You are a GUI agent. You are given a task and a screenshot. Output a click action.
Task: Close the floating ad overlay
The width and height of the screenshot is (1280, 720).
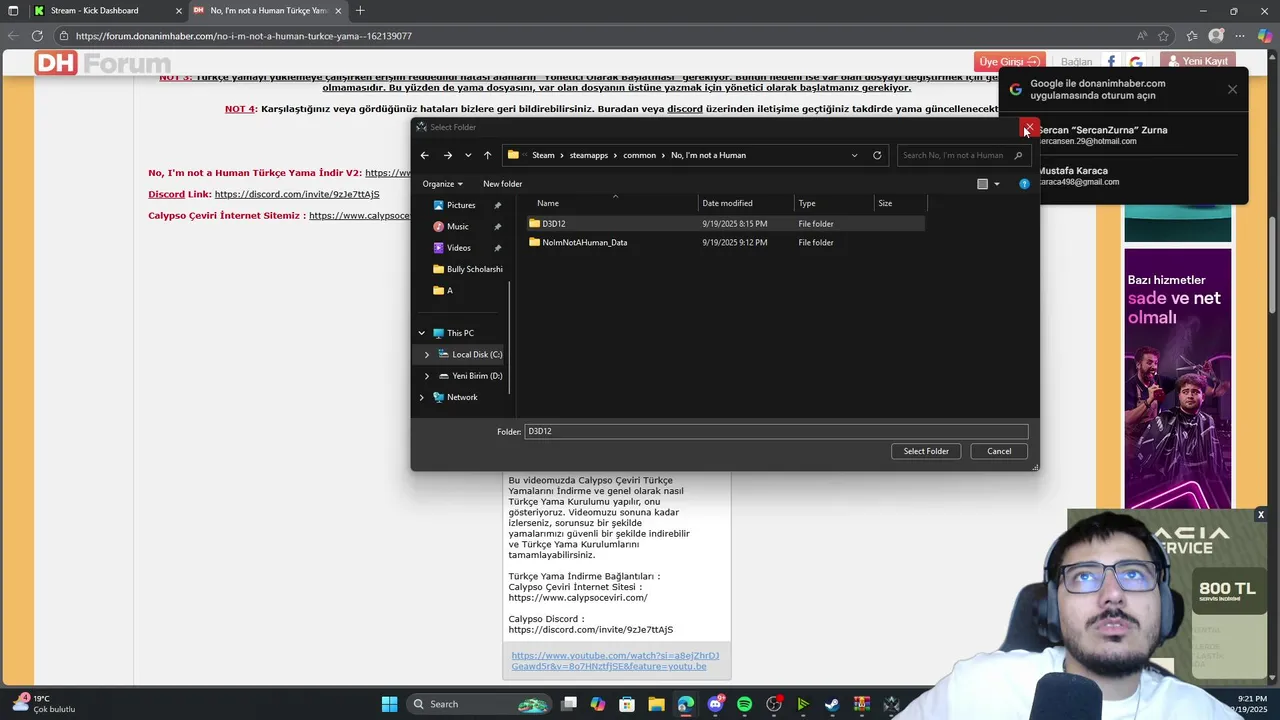(1261, 515)
